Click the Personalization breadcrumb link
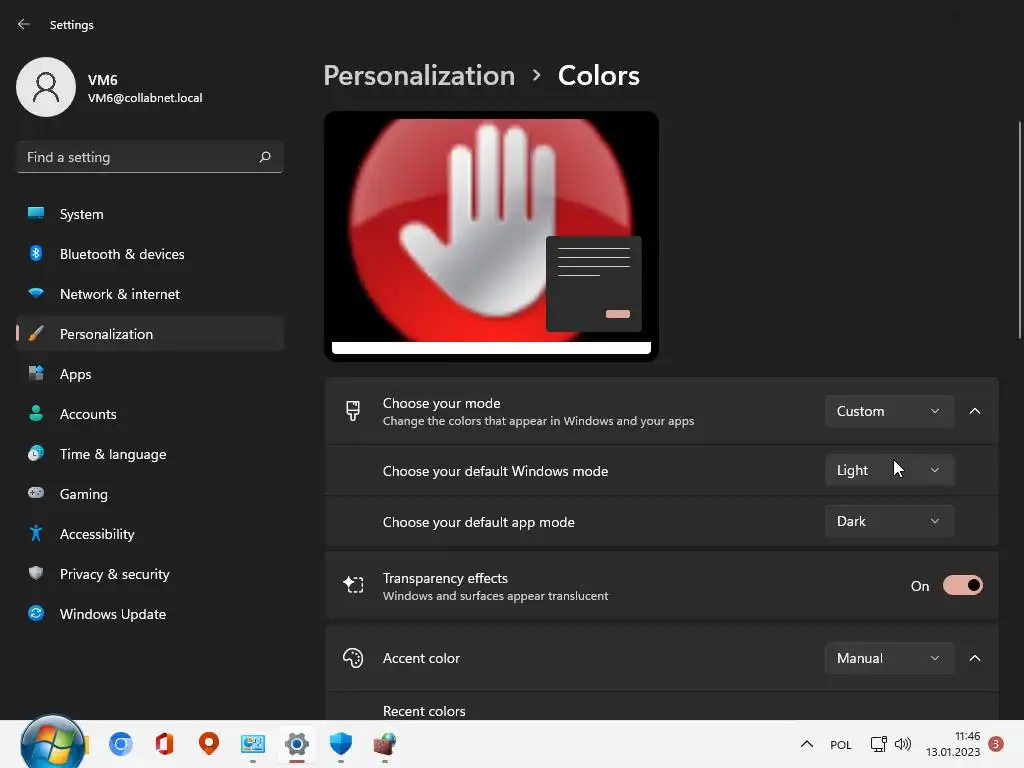Viewport: 1024px width, 768px height. click(x=419, y=75)
